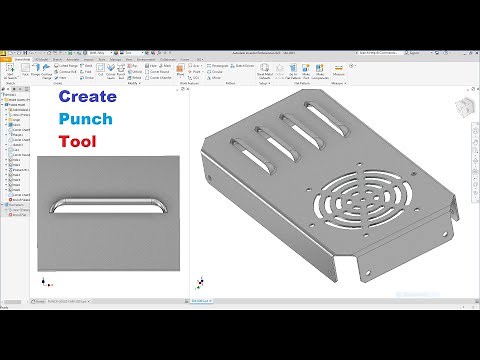Expand the Setup panel dropdown

click(264, 83)
